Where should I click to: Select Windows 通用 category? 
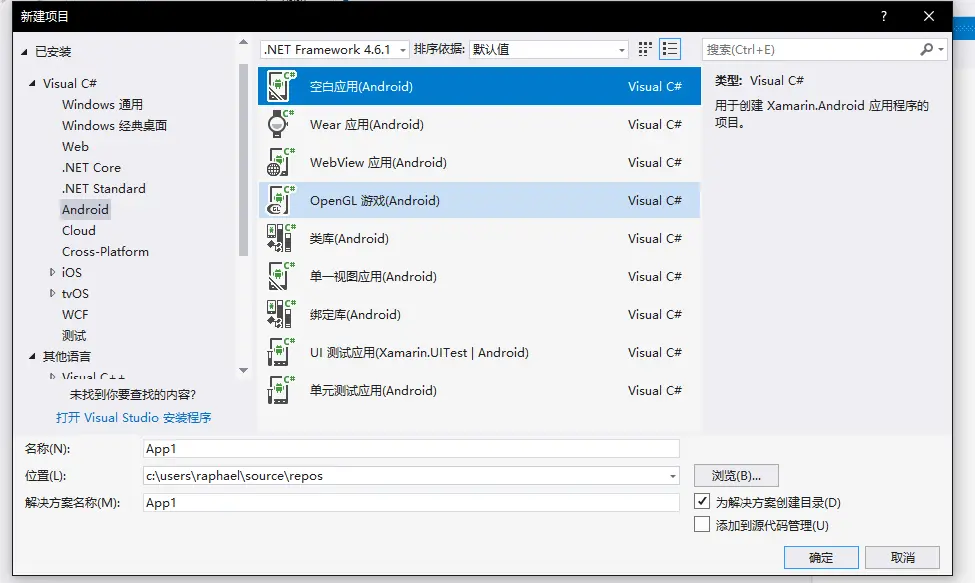103,104
